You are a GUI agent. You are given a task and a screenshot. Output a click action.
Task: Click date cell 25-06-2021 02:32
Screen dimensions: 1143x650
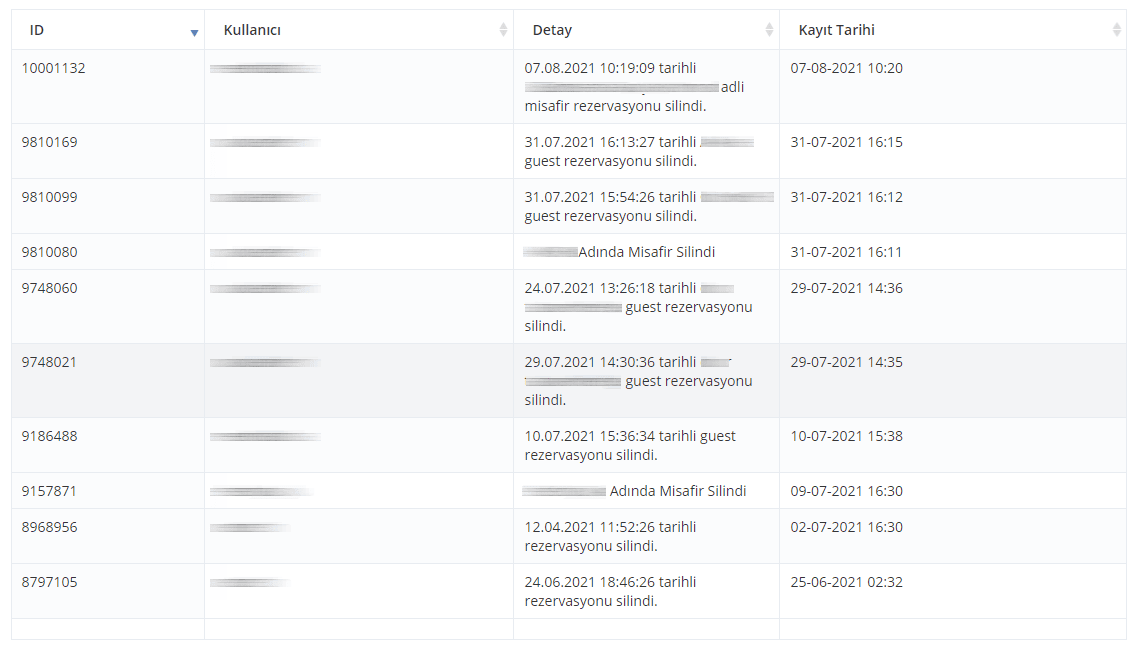[846, 582]
